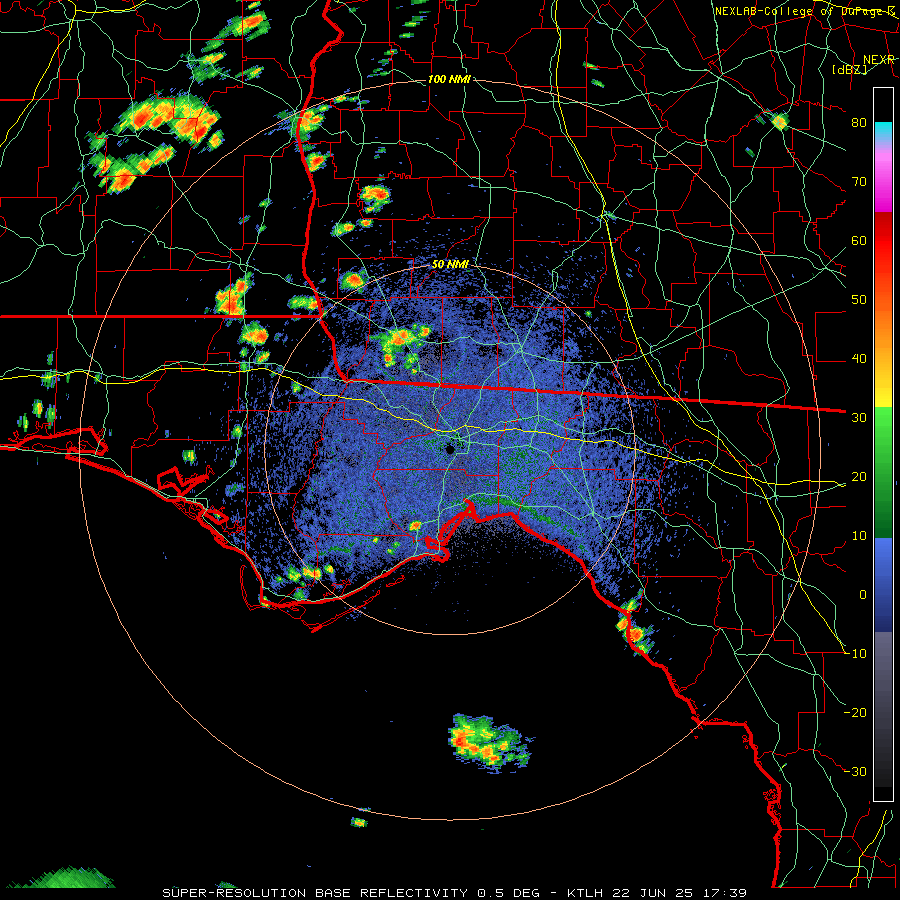Select the 10 dBZ legend value
The image size is (900, 900).
[859, 536]
